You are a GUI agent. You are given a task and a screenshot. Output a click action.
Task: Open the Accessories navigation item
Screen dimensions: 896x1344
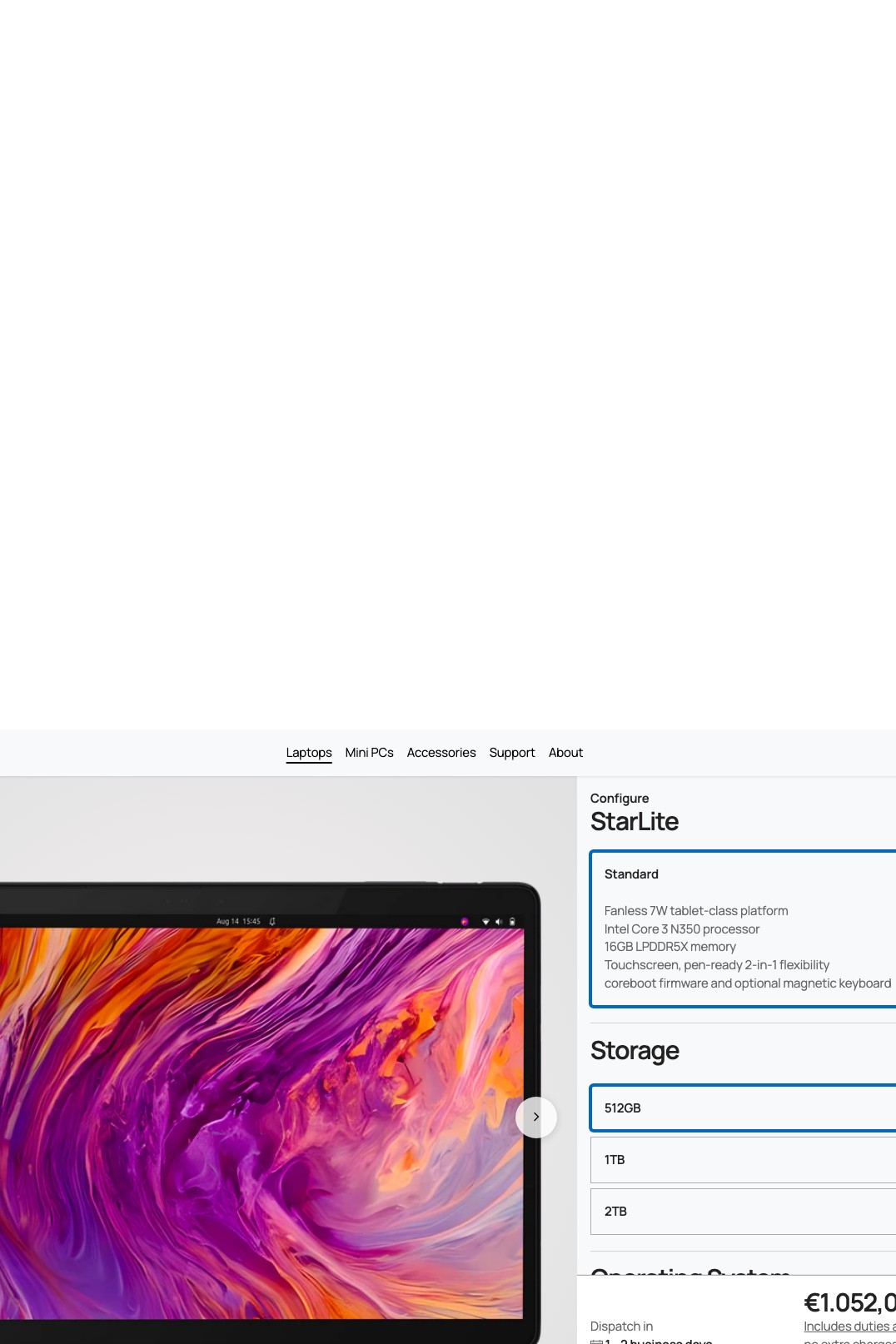(x=441, y=752)
